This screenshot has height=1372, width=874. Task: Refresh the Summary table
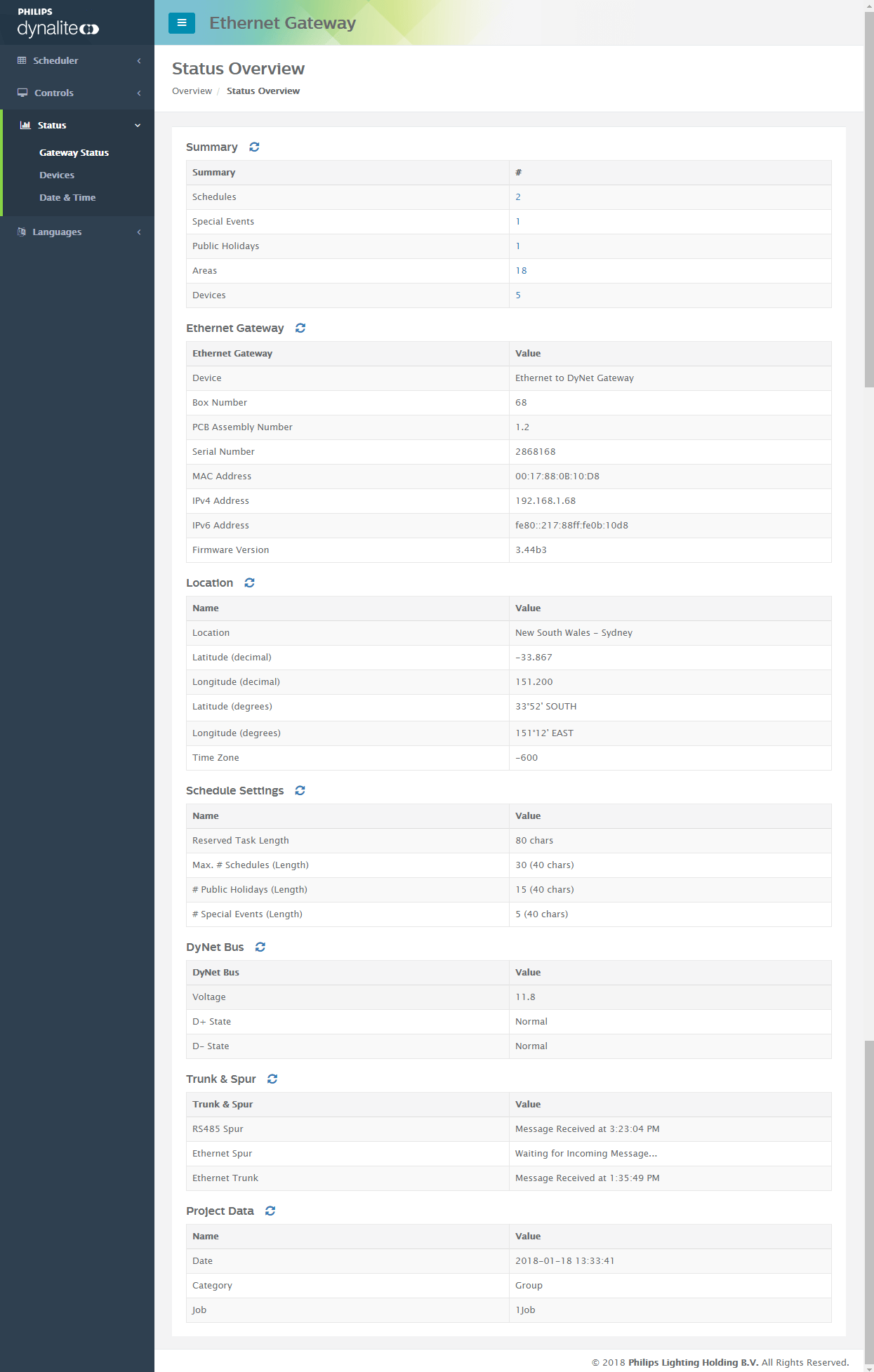(x=254, y=147)
